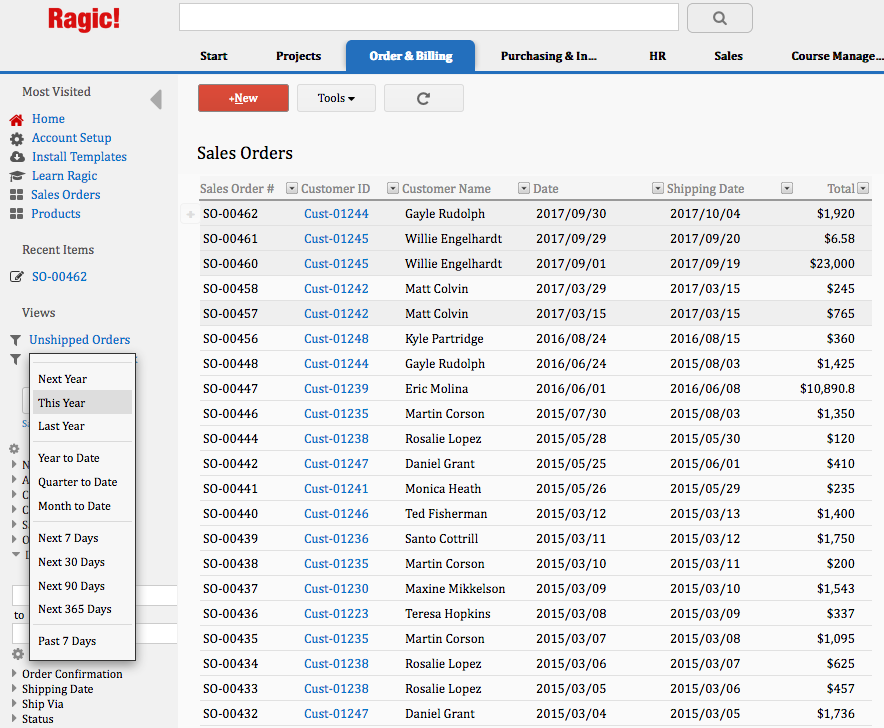The height and width of the screenshot is (728, 884).
Task: Open the Course Manage... tab
Action: [837, 56]
